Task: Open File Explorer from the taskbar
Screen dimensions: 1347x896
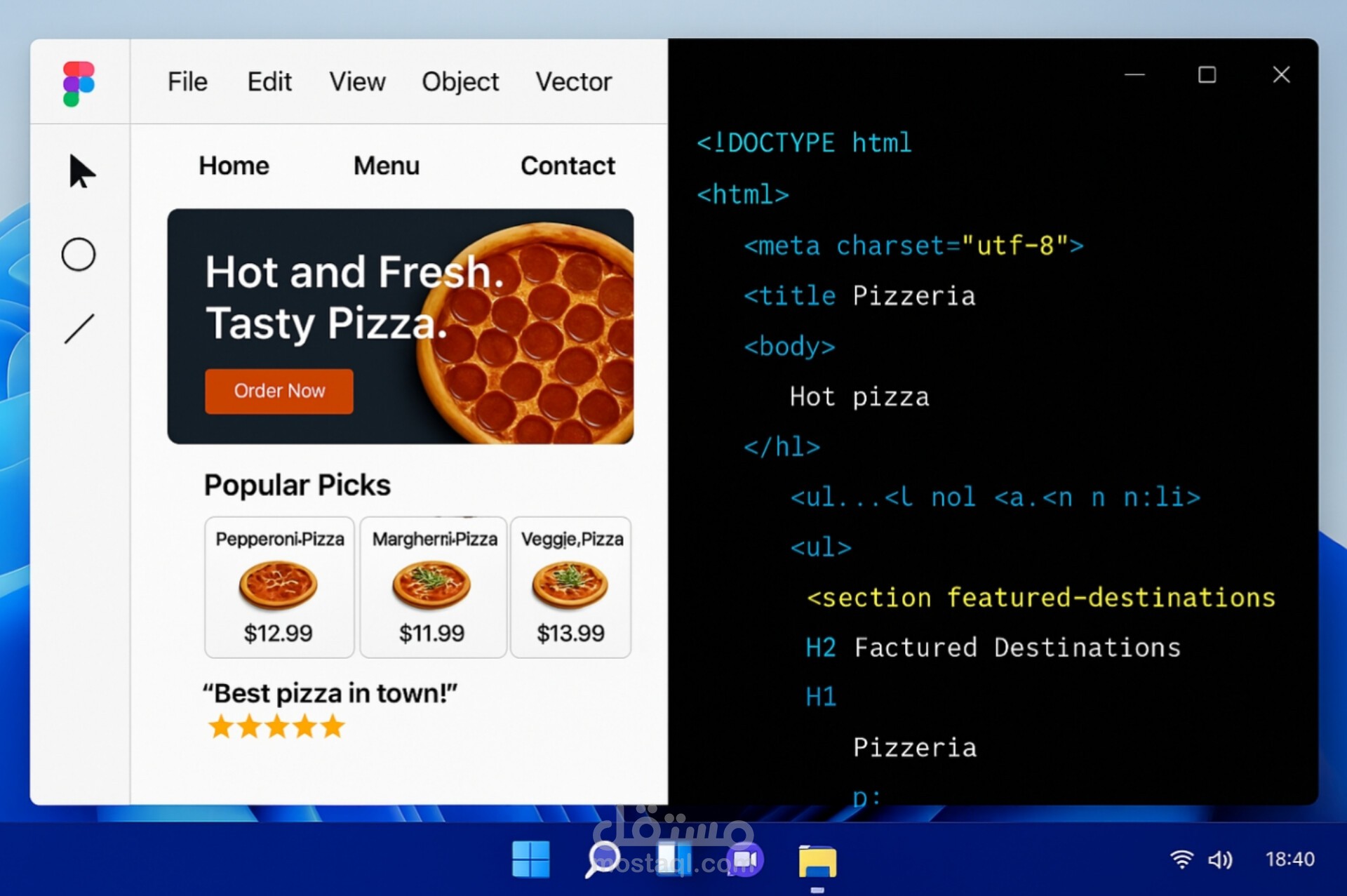Action: coord(817,861)
